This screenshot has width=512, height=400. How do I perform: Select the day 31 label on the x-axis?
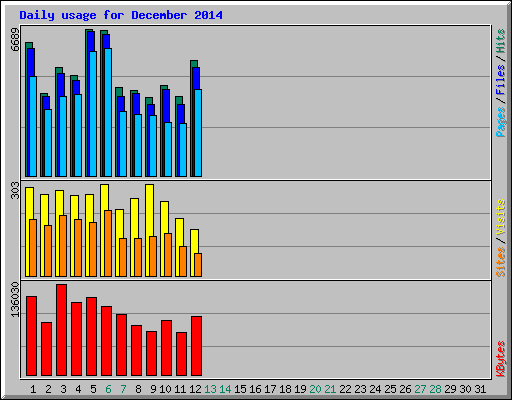(480, 389)
